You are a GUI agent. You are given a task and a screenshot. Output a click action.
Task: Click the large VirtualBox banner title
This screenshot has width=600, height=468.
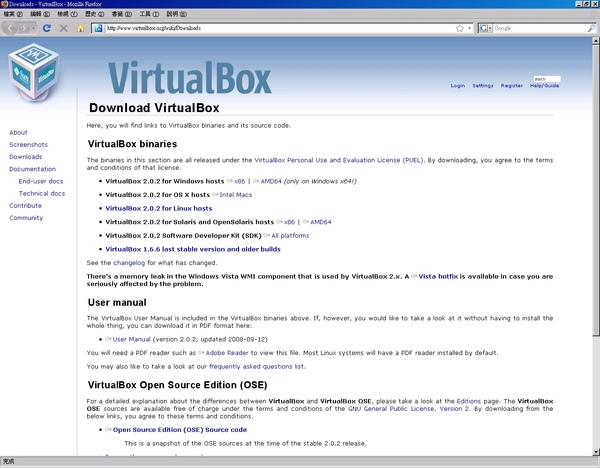tap(190, 78)
